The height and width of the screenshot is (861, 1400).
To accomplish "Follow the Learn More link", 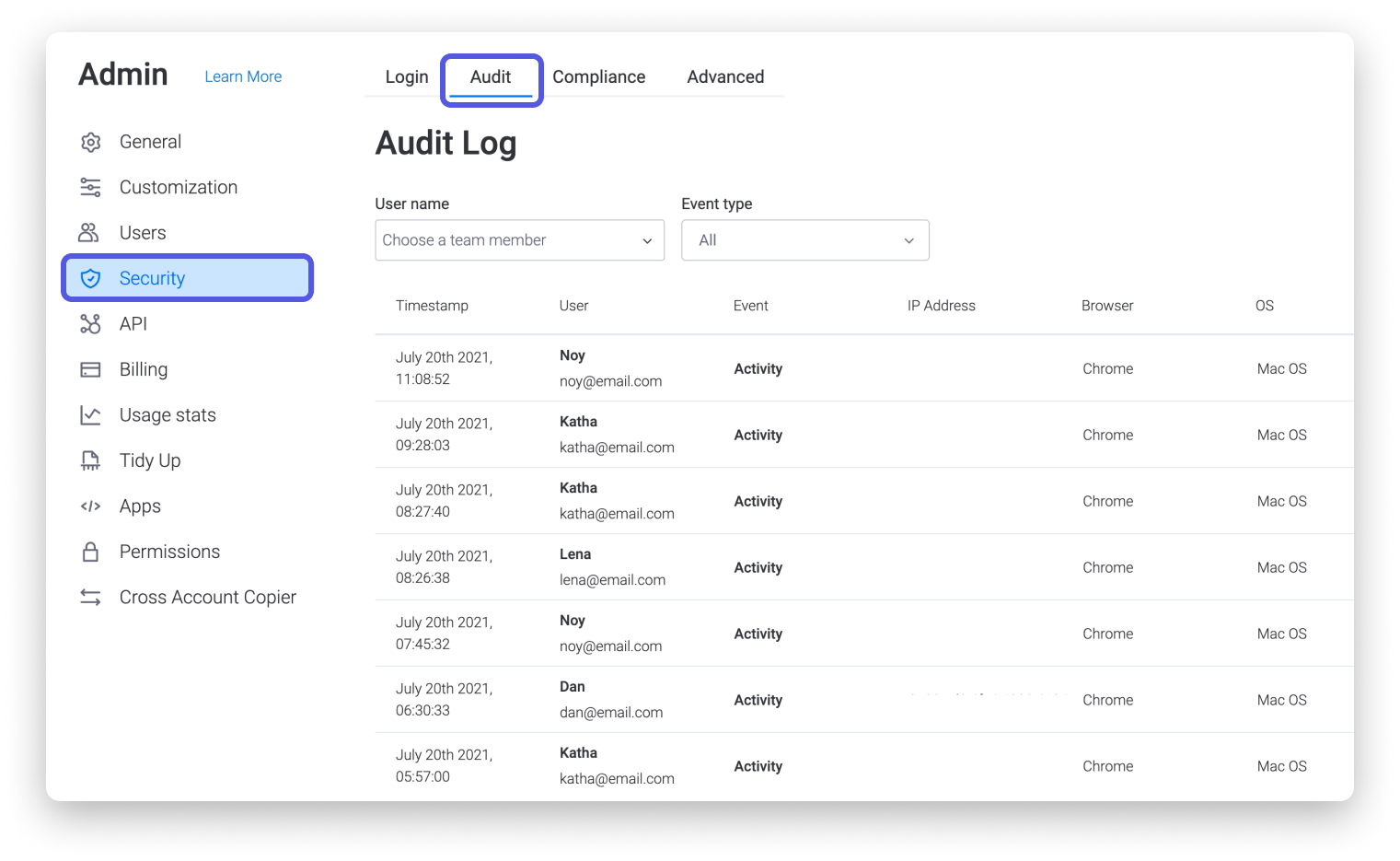I will click(243, 76).
